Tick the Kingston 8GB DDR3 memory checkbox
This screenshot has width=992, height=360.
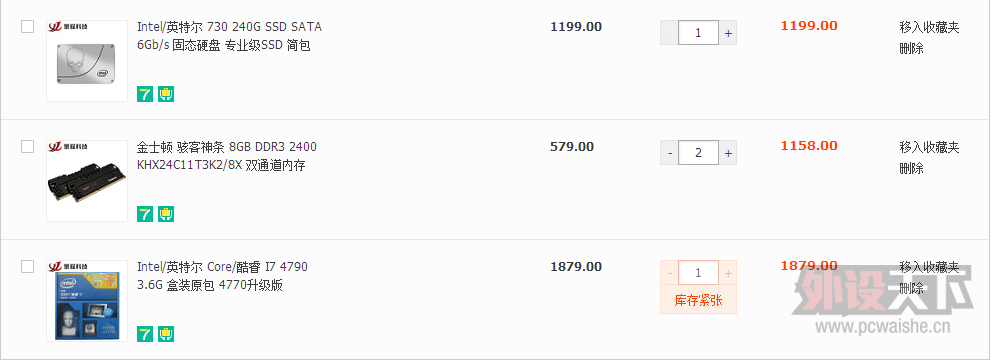pyautogui.click(x=27, y=147)
